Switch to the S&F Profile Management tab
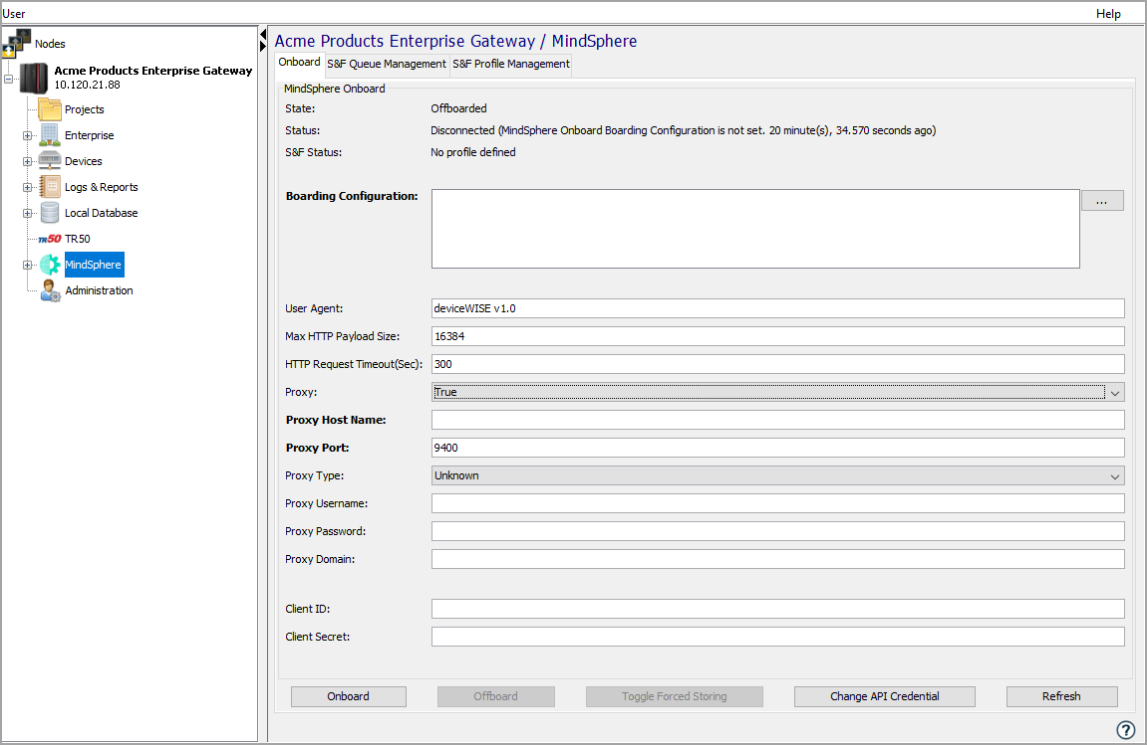Screen dimensions: 1147x745 coord(511,64)
